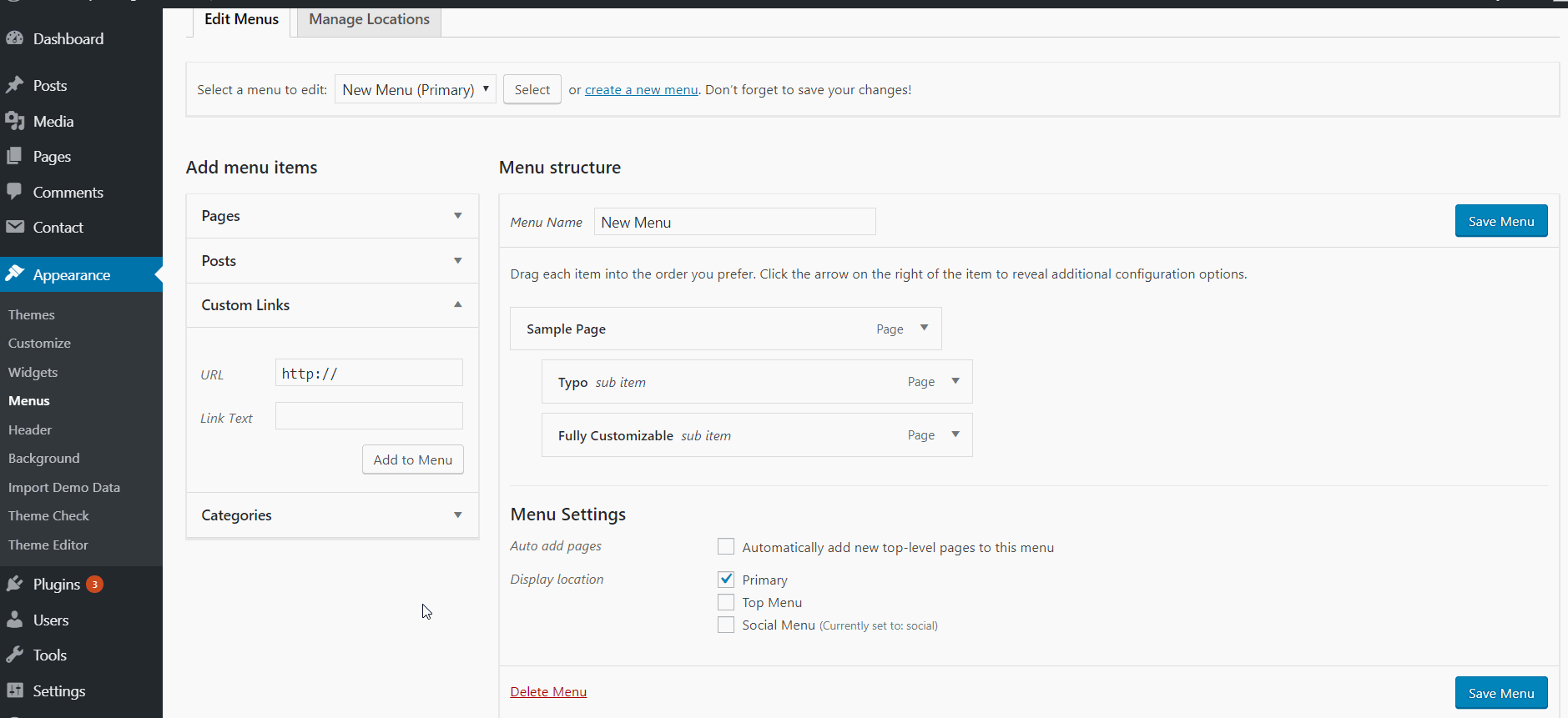This screenshot has height=718, width=1568.
Task: Switch to Manage Locations tab
Action: click(369, 19)
